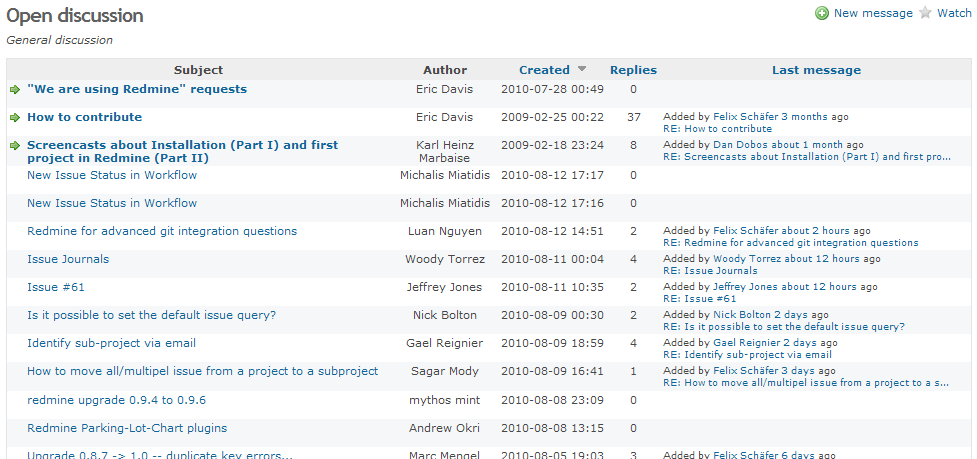Click Jeffrey Jones in last message column

coord(746,286)
